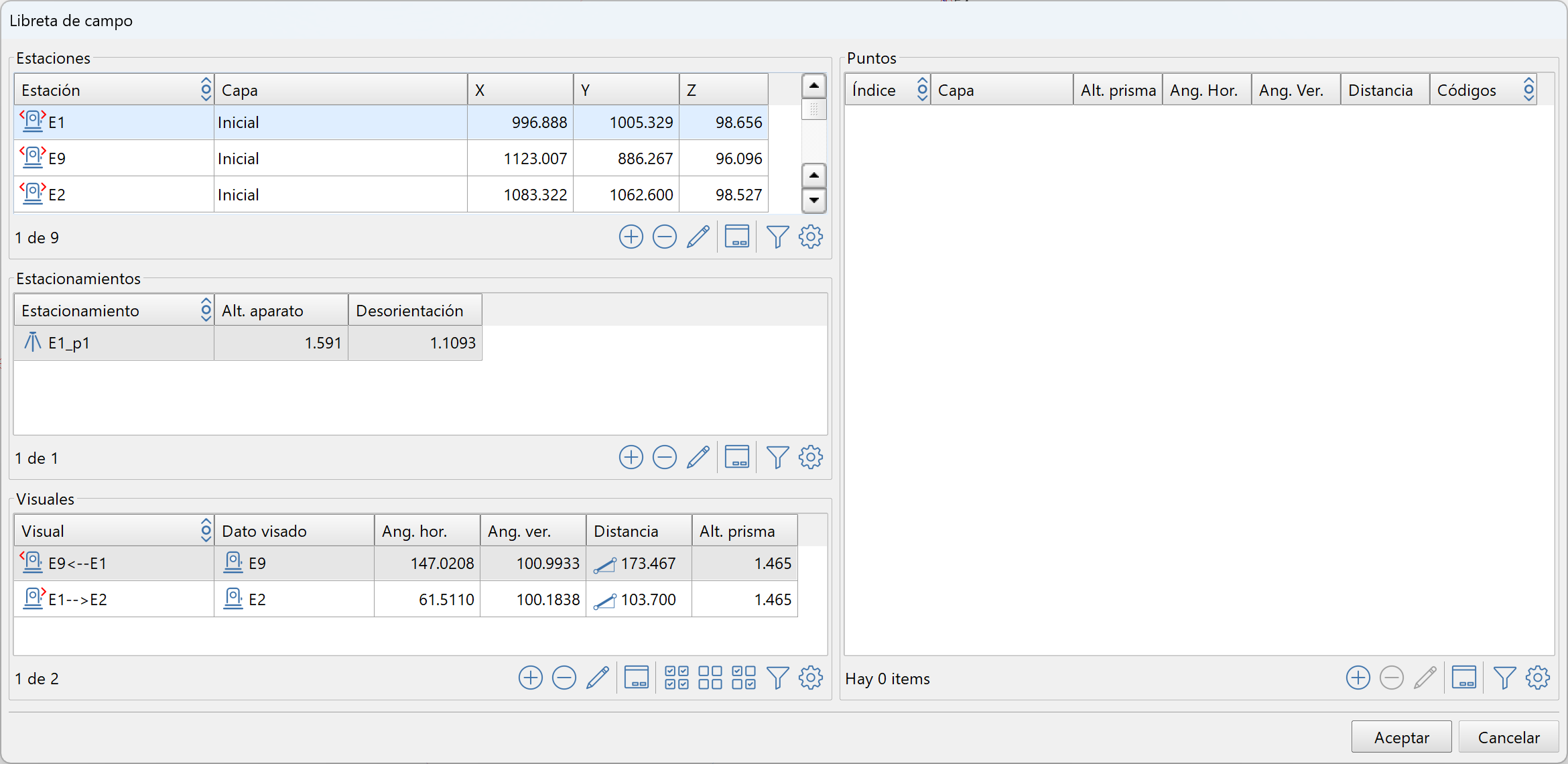Edit selected station with pencil icon

pyautogui.click(x=698, y=237)
